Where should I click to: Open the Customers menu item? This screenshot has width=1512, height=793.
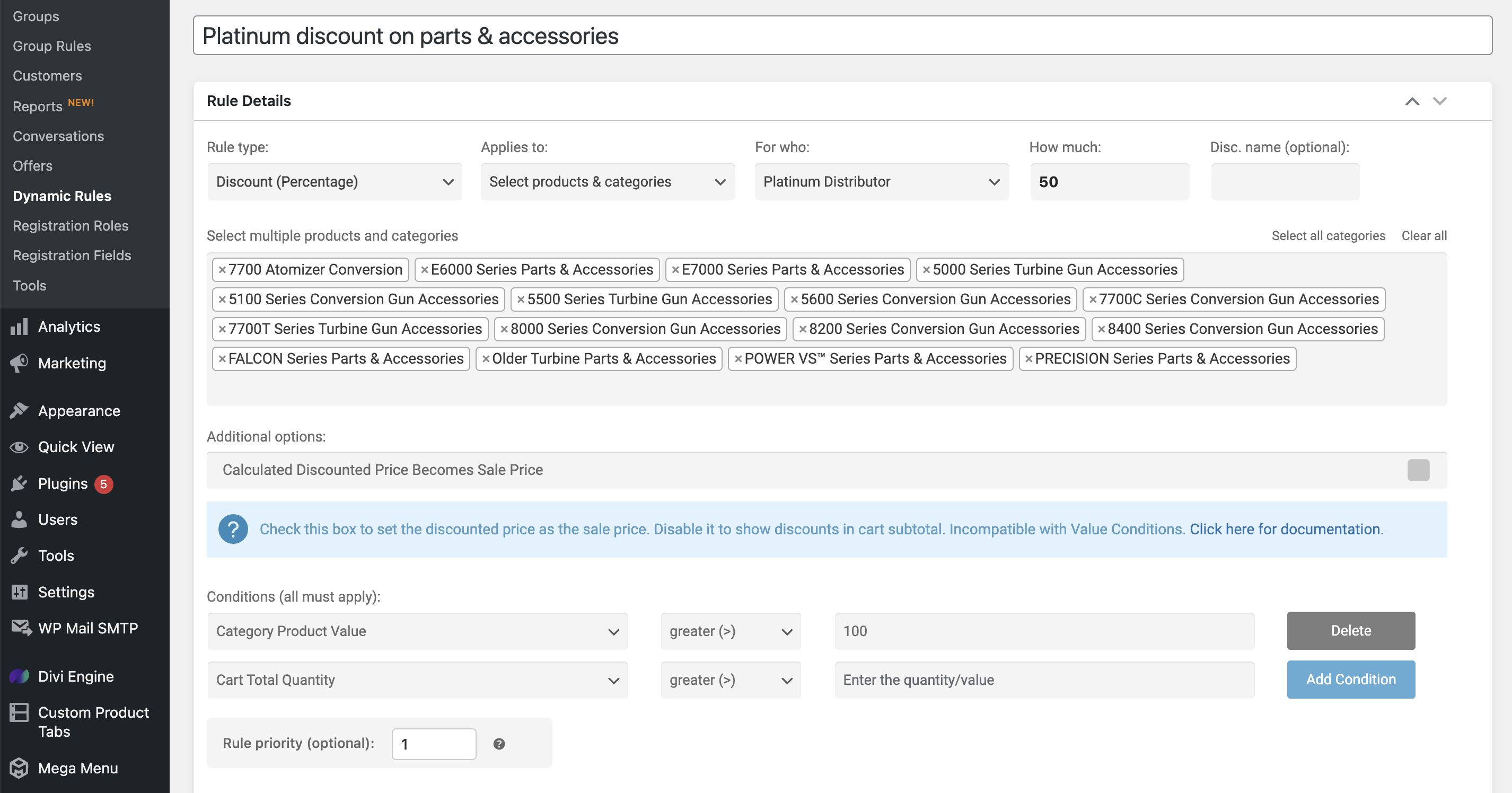click(x=48, y=76)
